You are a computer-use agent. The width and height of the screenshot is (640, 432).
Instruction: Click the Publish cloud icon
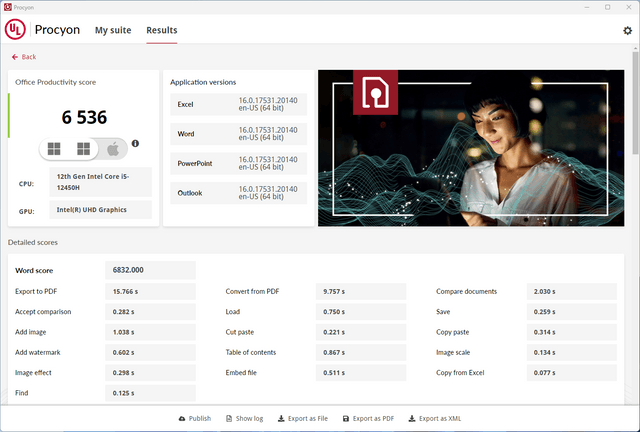click(x=182, y=419)
